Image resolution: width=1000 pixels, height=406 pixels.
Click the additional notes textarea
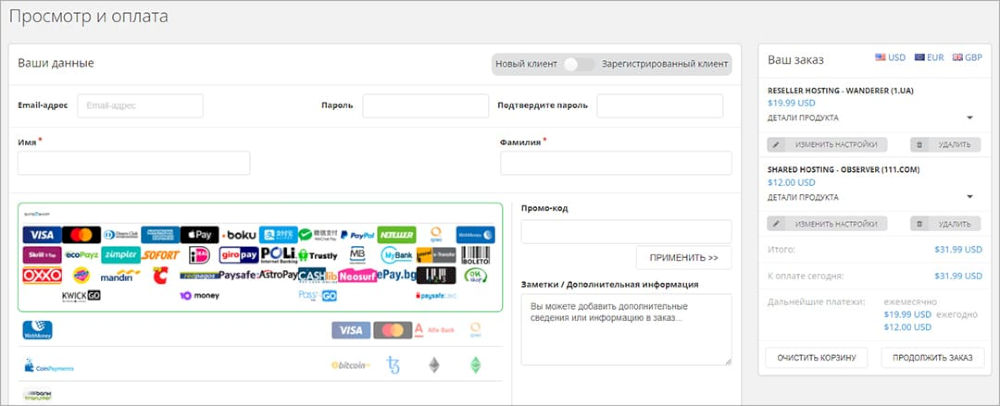click(x=626, y=330)
